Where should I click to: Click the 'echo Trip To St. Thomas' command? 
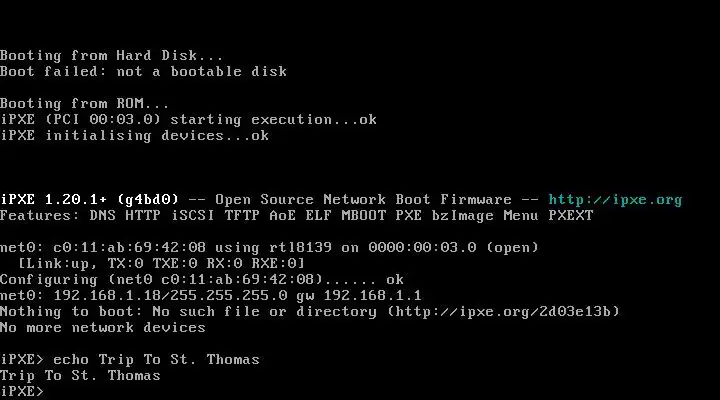(156, 359)
